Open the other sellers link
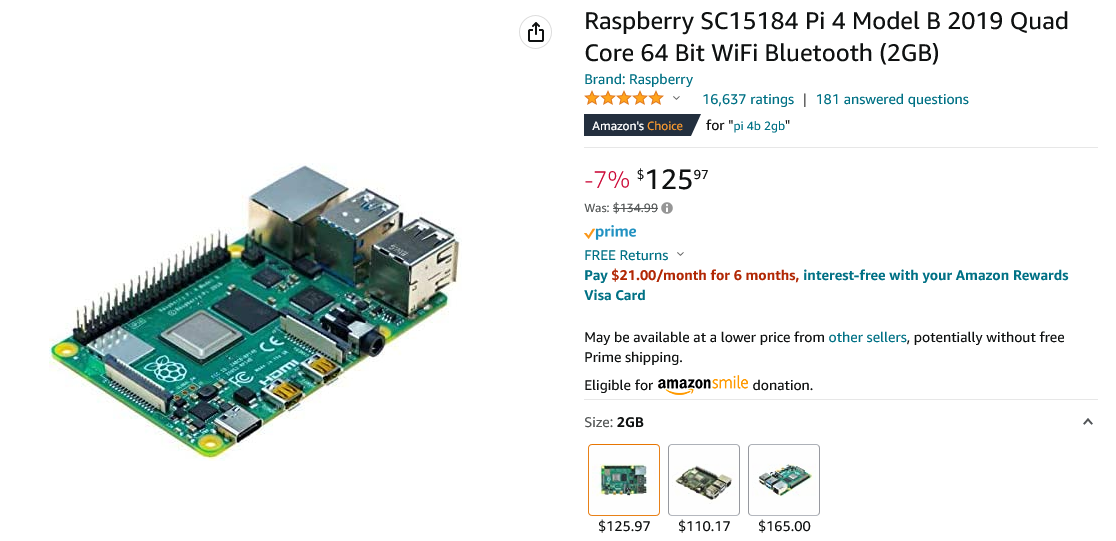The width and height of the screenshot is (1116, 541). [x=867, y=337]
